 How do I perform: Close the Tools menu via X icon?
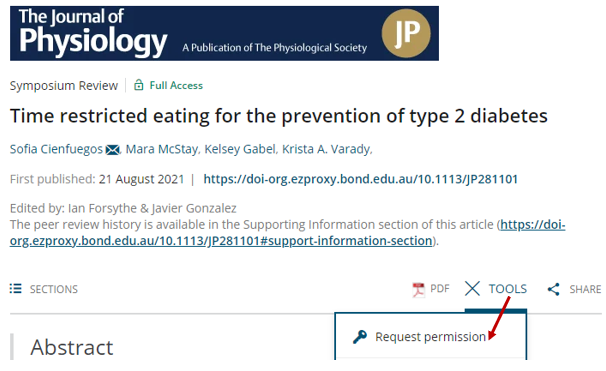pyautogui.click(x=472, y=289)
